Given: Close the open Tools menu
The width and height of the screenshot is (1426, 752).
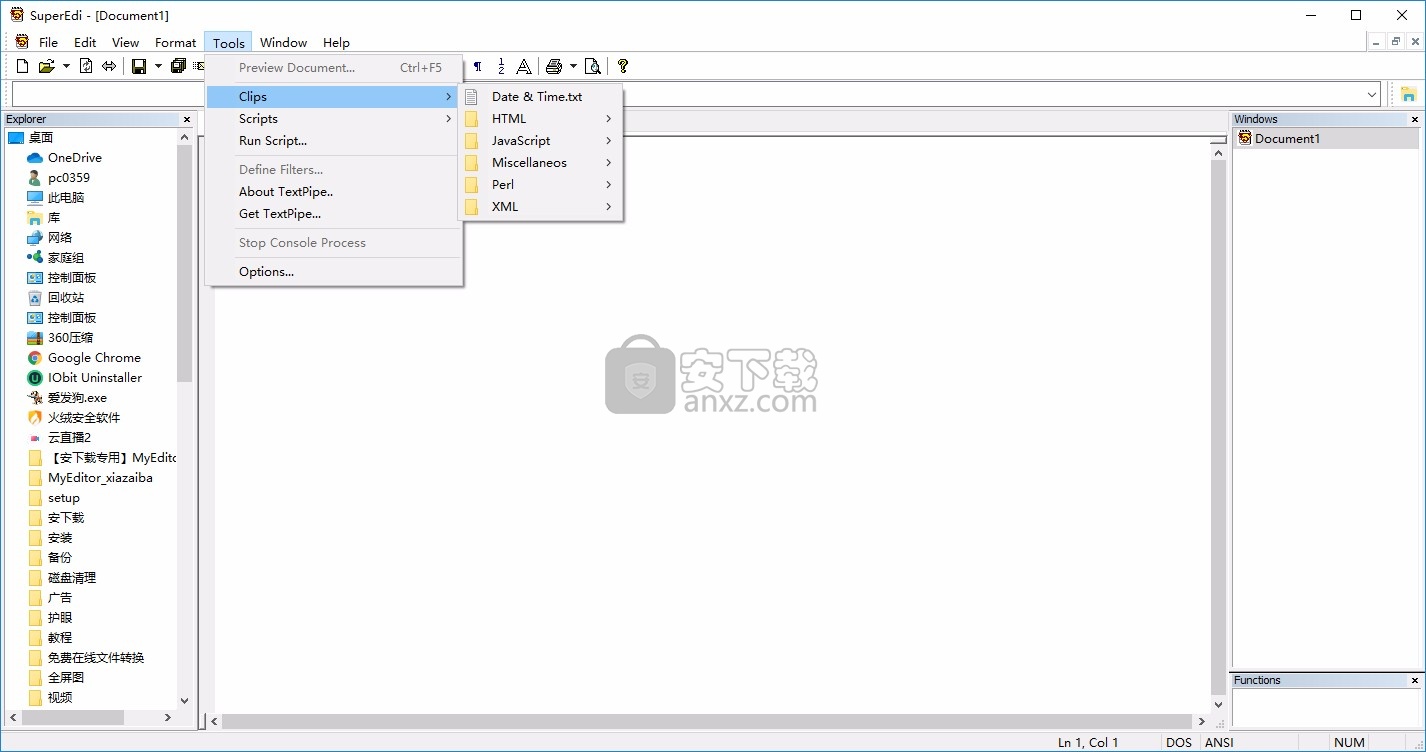Looking at the screenshot, I should pos(228,42).
